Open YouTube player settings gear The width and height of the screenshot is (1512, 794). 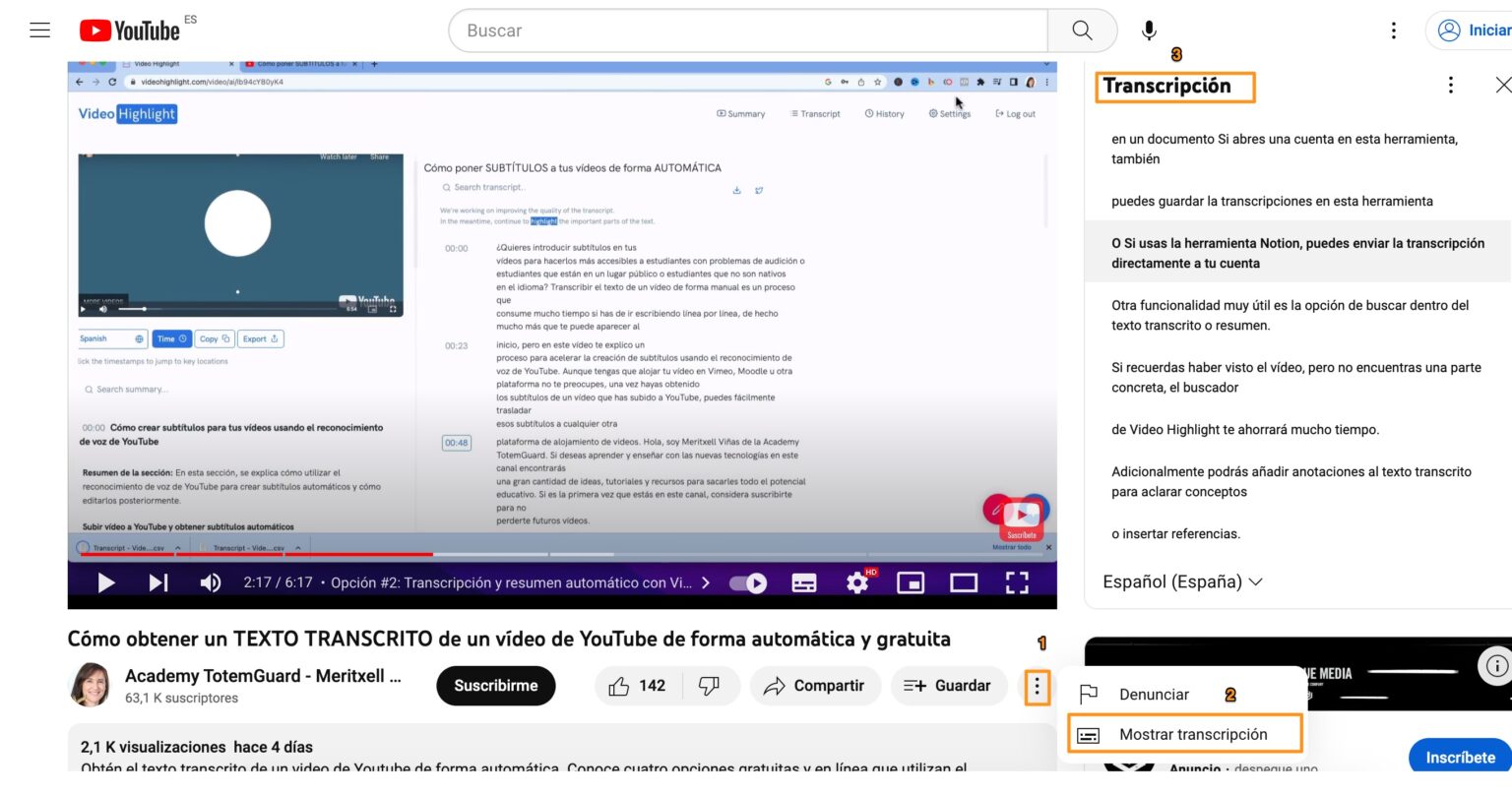pos(857,582)
